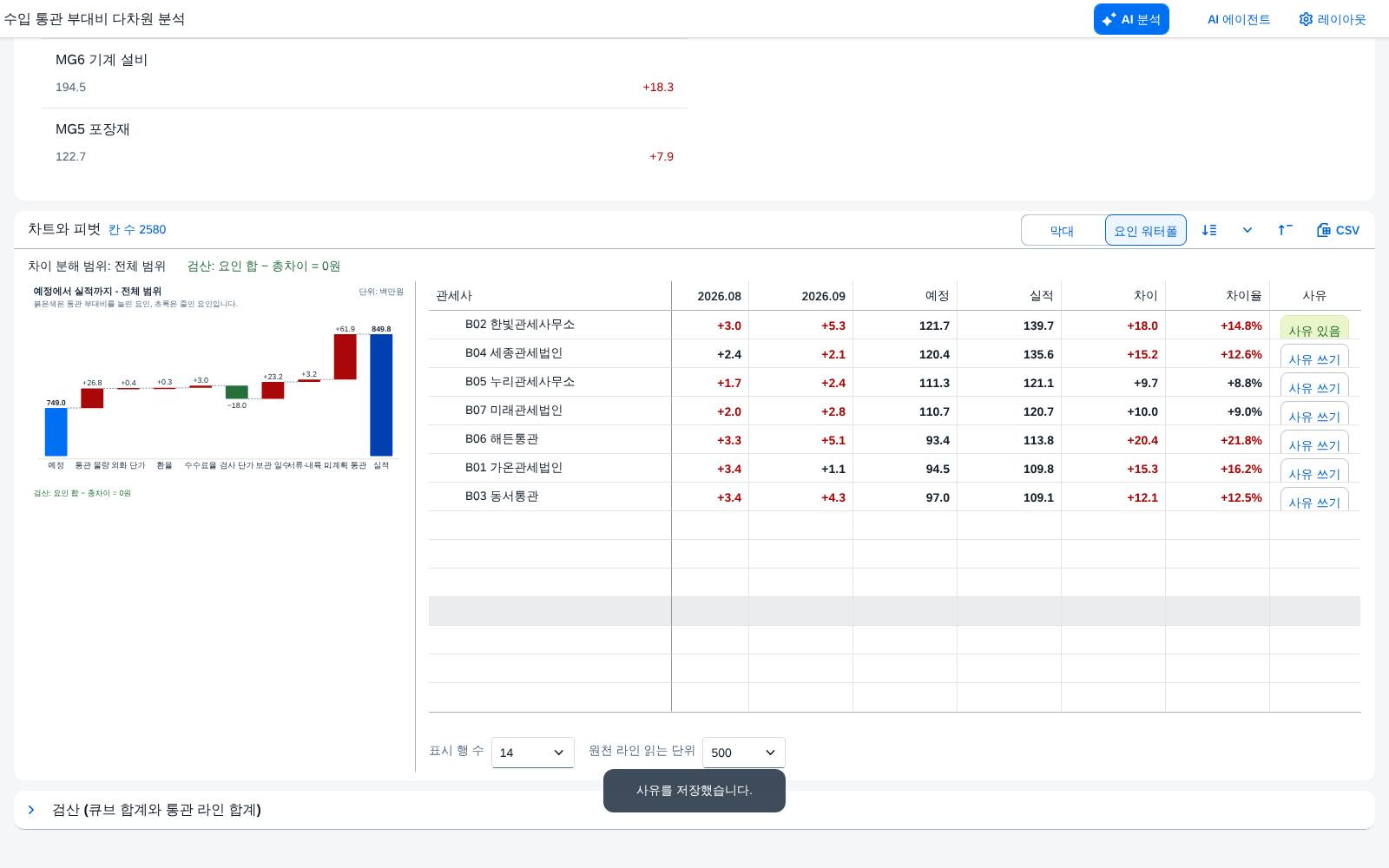
Task: Click 사유 쓰기 for B03 동서통관
Action: [1314, 499]
